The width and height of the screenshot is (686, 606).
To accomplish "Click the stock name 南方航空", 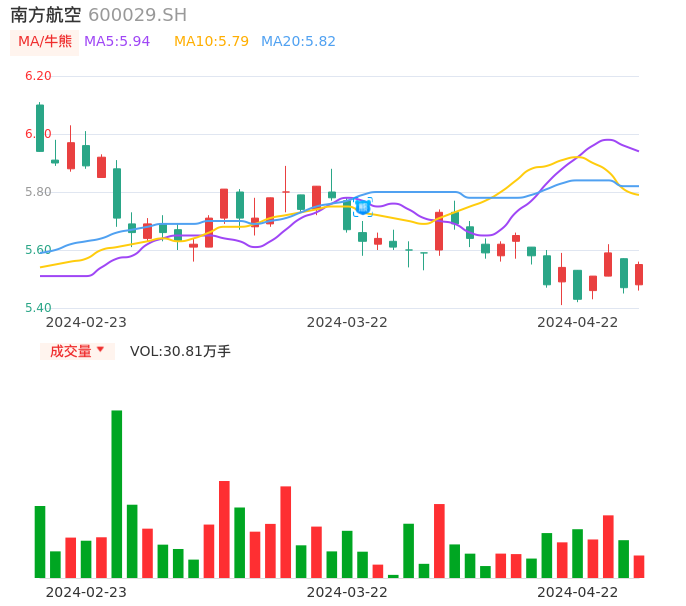I will pyautogui.click(x=46, y=15).
